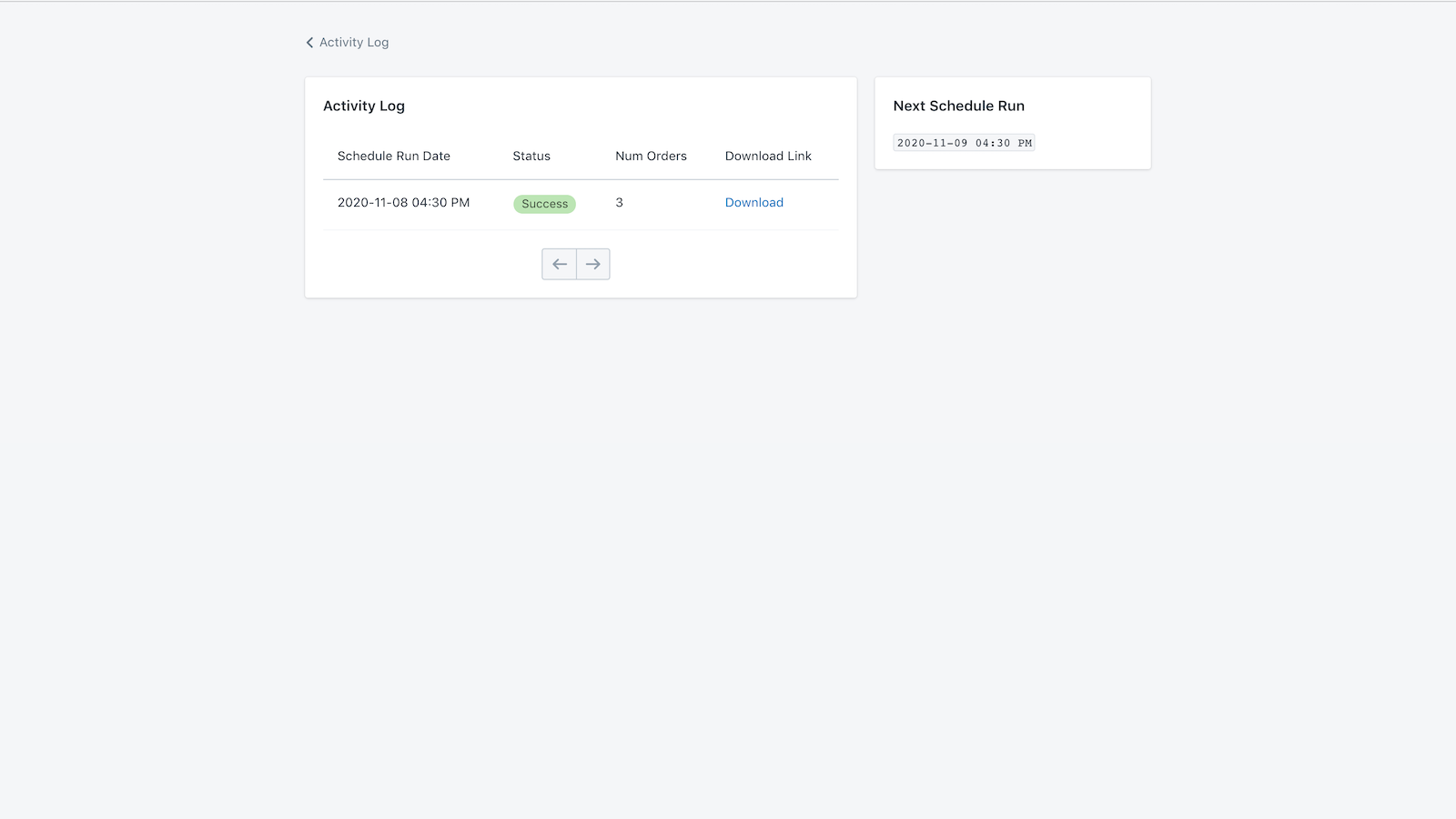Select the Status column header
The height and width of the screenshot is (819, 1456).
click(531, 156)
